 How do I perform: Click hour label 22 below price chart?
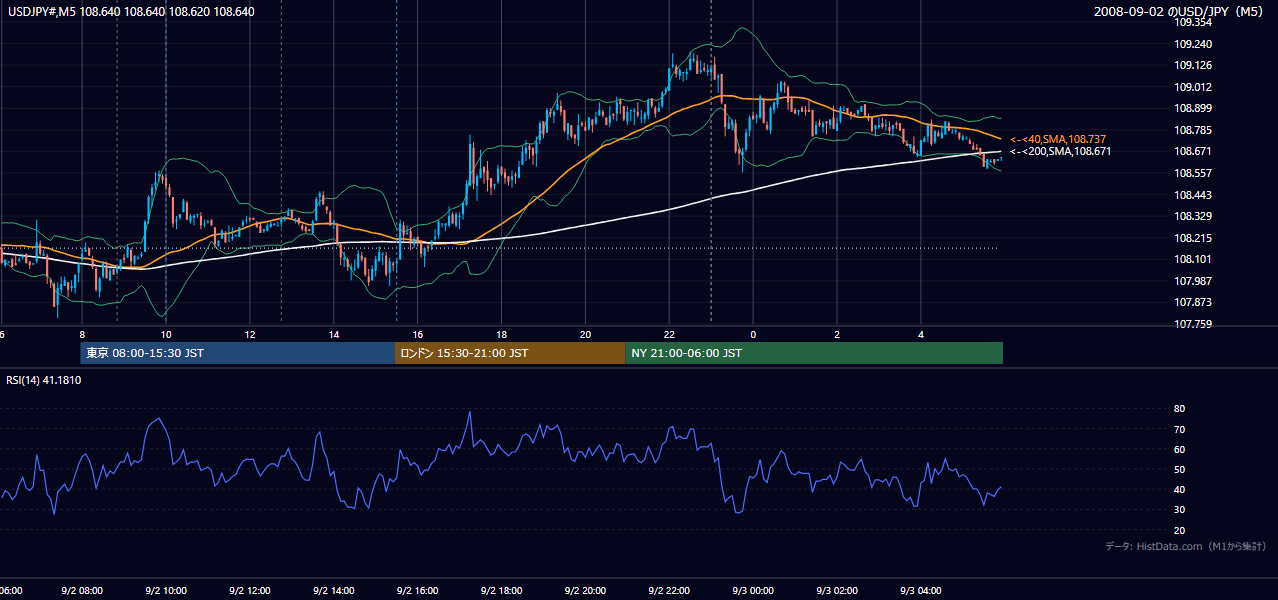pyautogui.click(x=669, y=335)
